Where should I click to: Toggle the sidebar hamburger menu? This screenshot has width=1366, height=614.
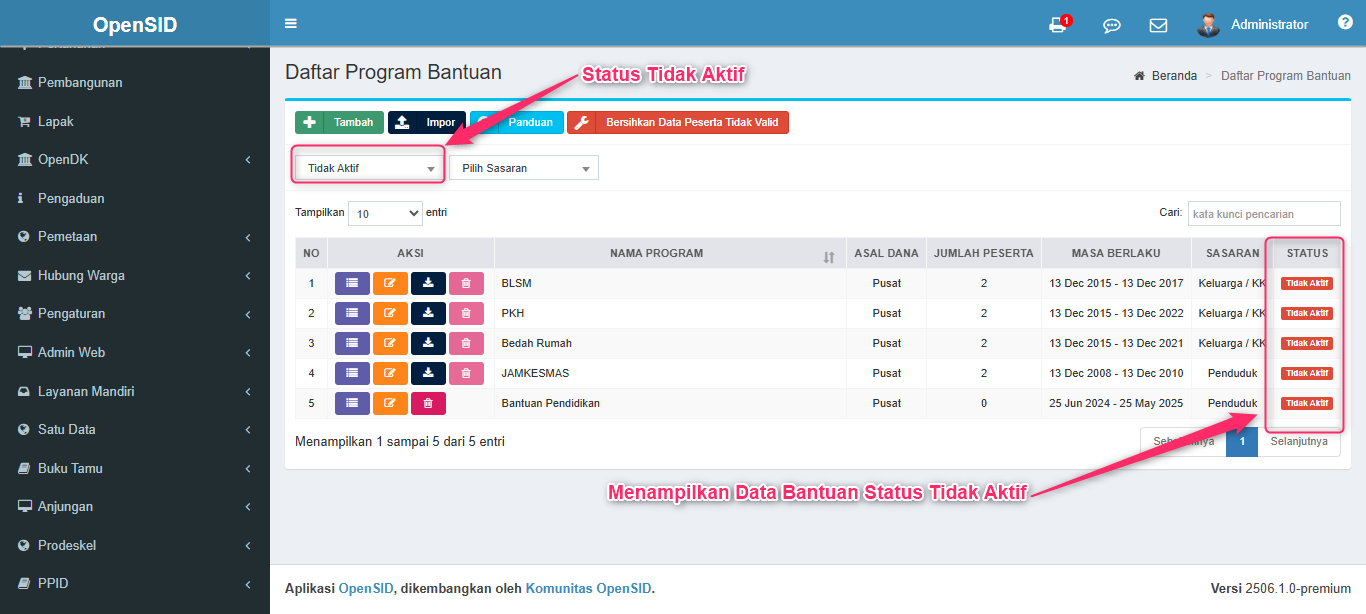(x=291, y=24)
